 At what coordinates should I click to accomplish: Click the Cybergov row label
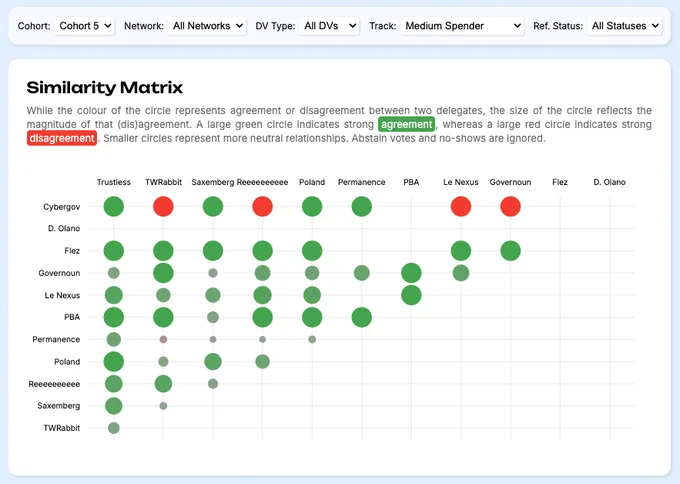[x=62, y=207]
